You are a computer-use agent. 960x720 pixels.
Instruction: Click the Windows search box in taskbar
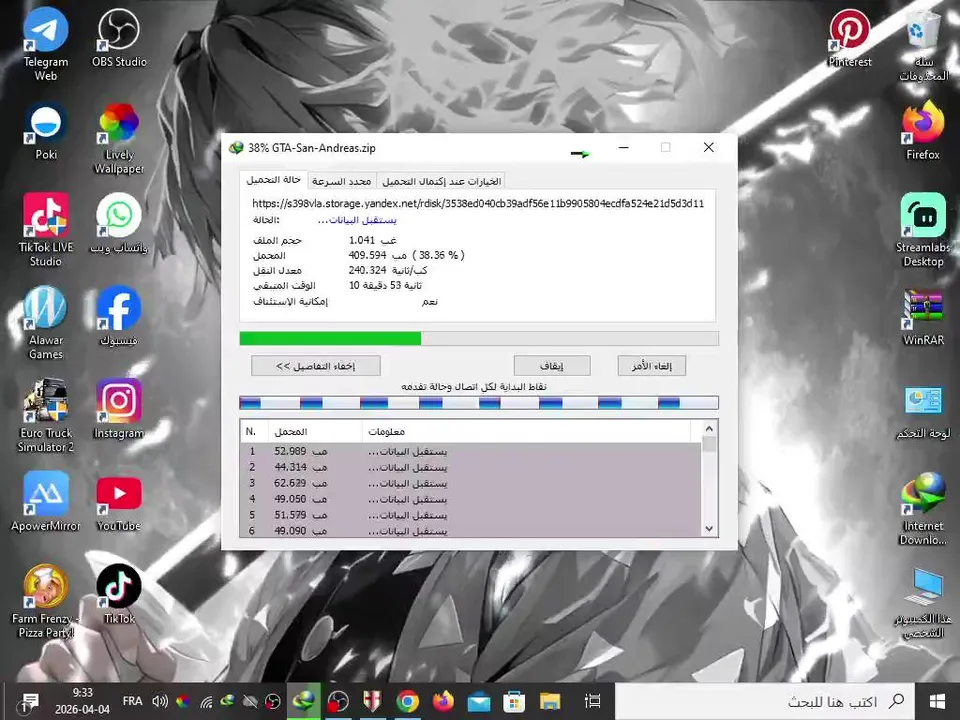[x=763, y=701]
